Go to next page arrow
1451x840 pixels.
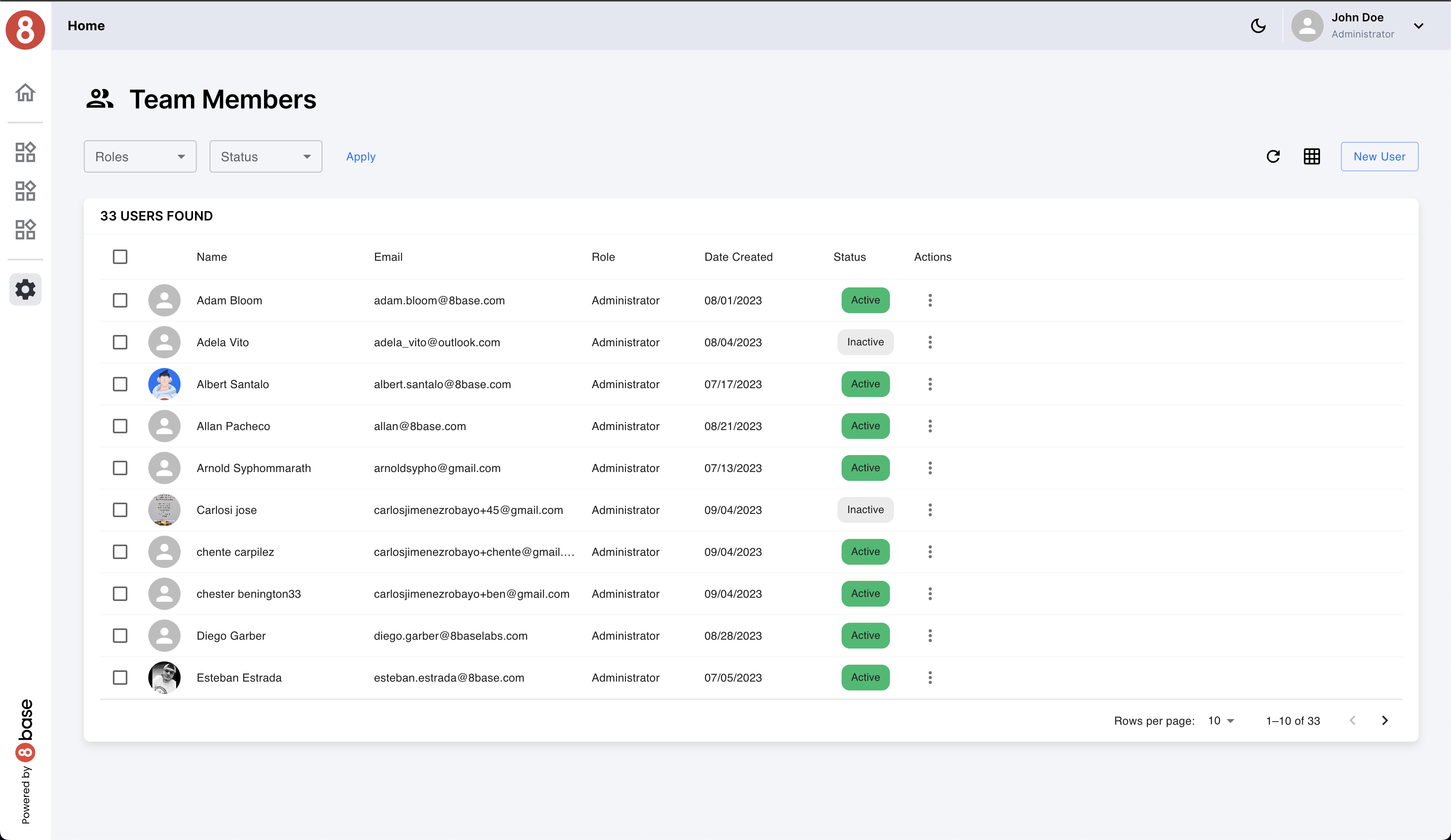[x=1384, y=720]
